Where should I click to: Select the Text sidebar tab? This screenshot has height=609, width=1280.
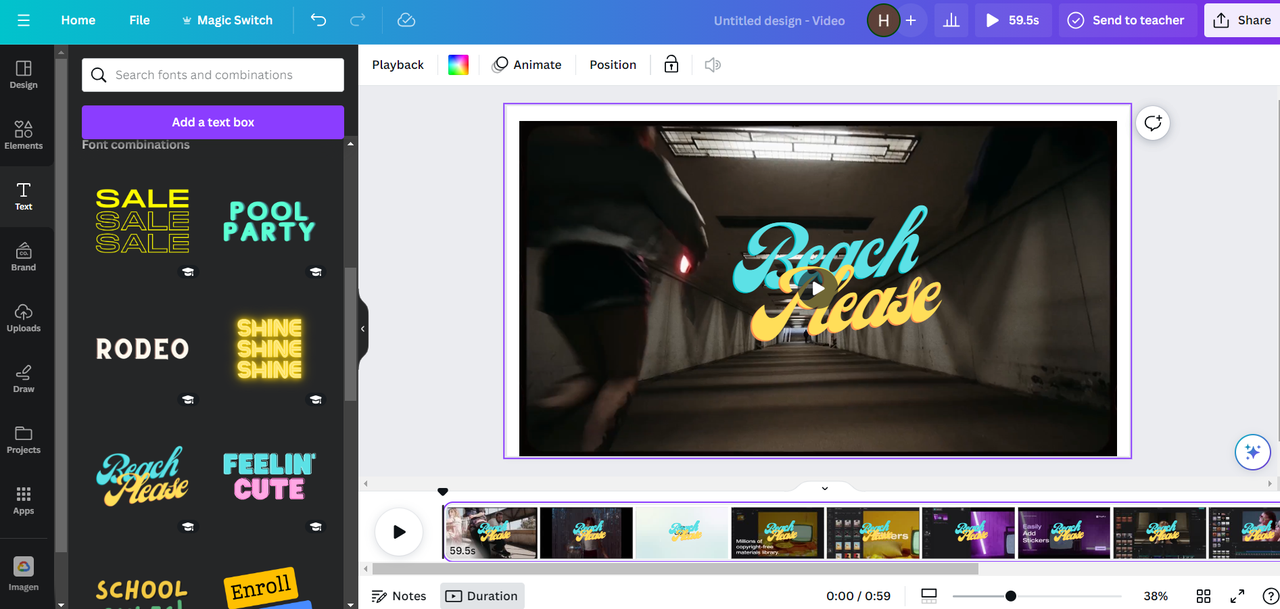point(24,196)
